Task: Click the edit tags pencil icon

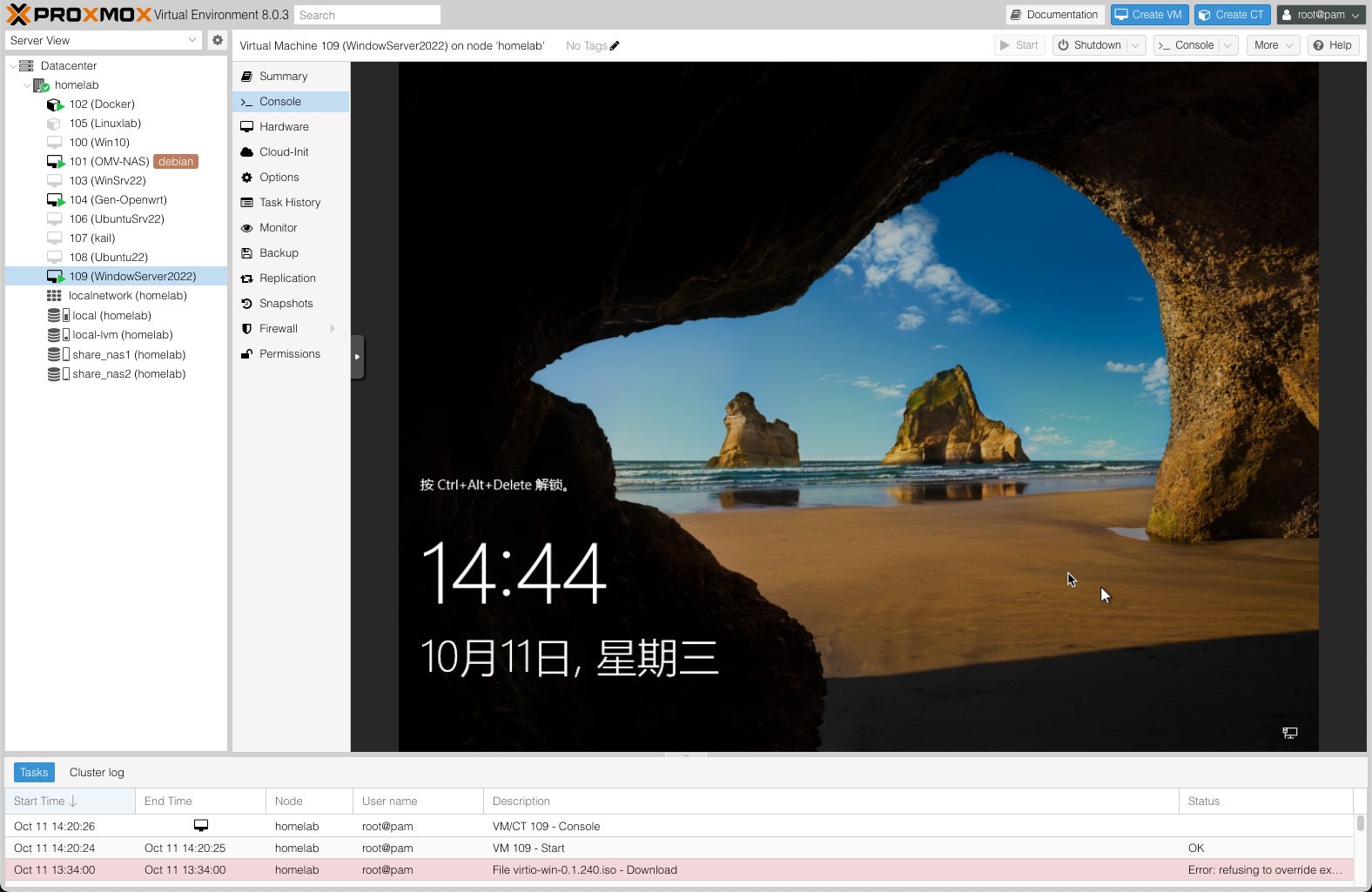Action: [x=615, y=46]
